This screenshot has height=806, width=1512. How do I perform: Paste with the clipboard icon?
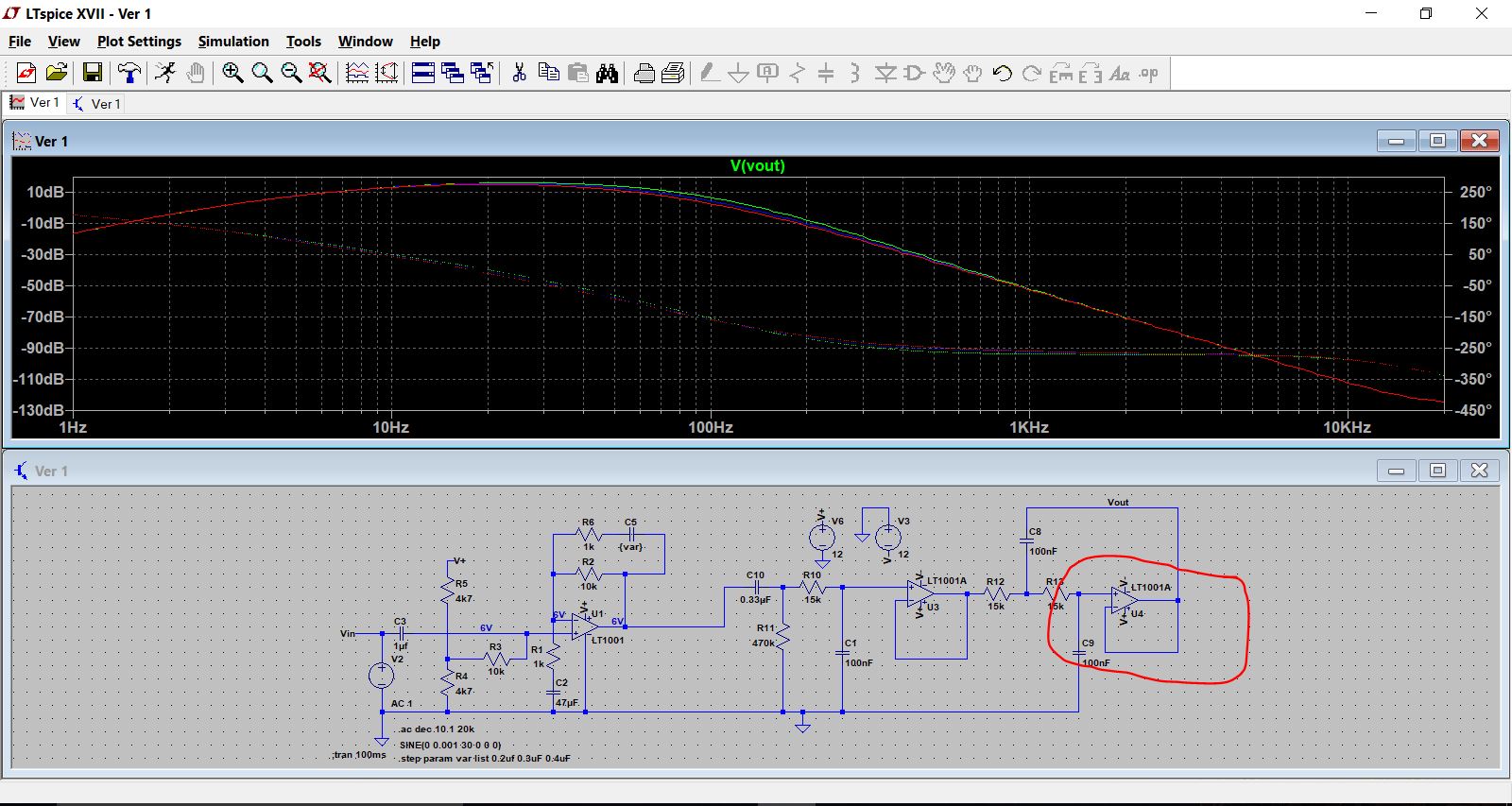click(577, 73)
